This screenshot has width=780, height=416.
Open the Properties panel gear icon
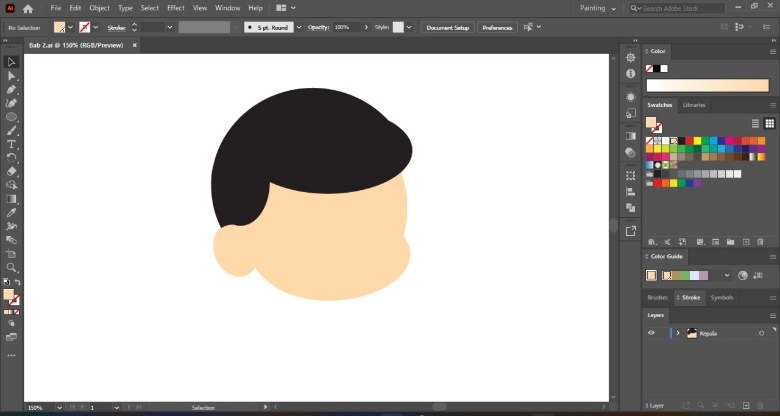(x=631, y=58)
